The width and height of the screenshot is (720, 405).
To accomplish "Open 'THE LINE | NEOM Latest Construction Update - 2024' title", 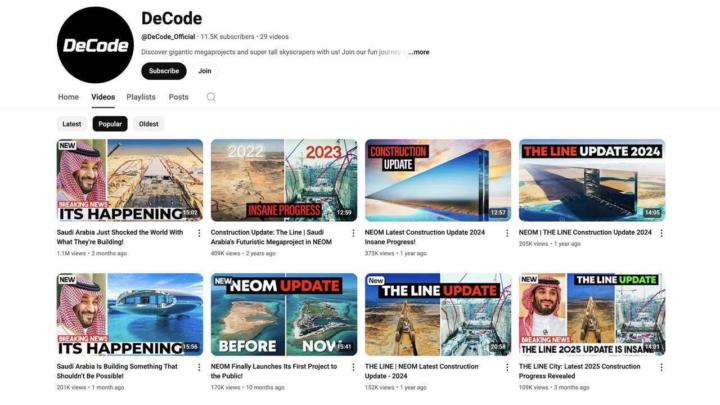I will [422, 371].
